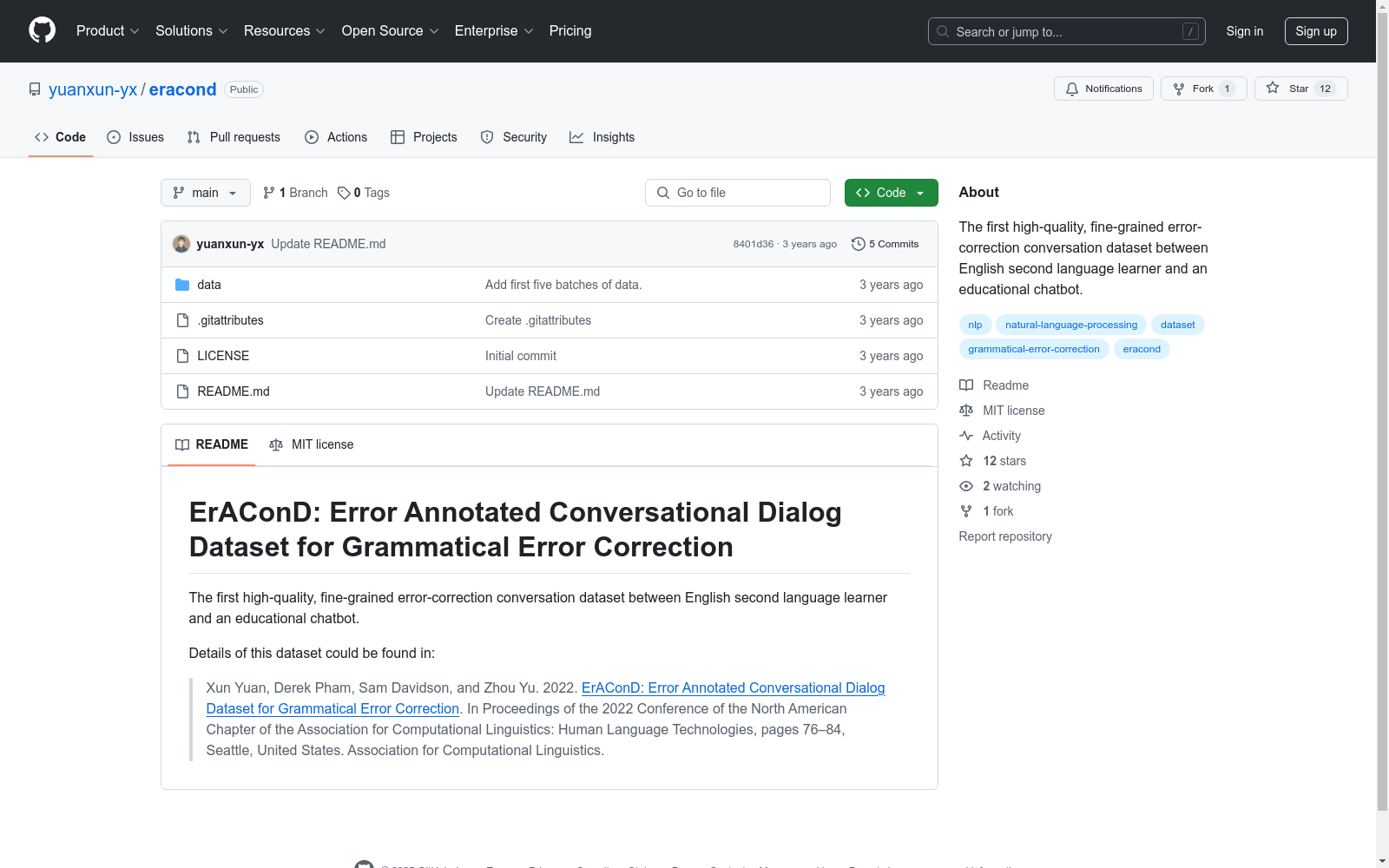Click the dataset topic tag
Screen dimensions: 1389x868
1178,325
